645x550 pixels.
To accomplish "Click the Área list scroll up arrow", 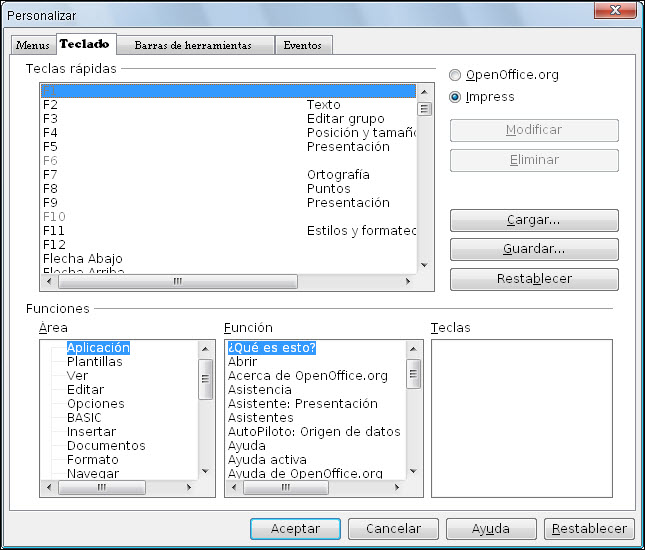I will (205, 349).
